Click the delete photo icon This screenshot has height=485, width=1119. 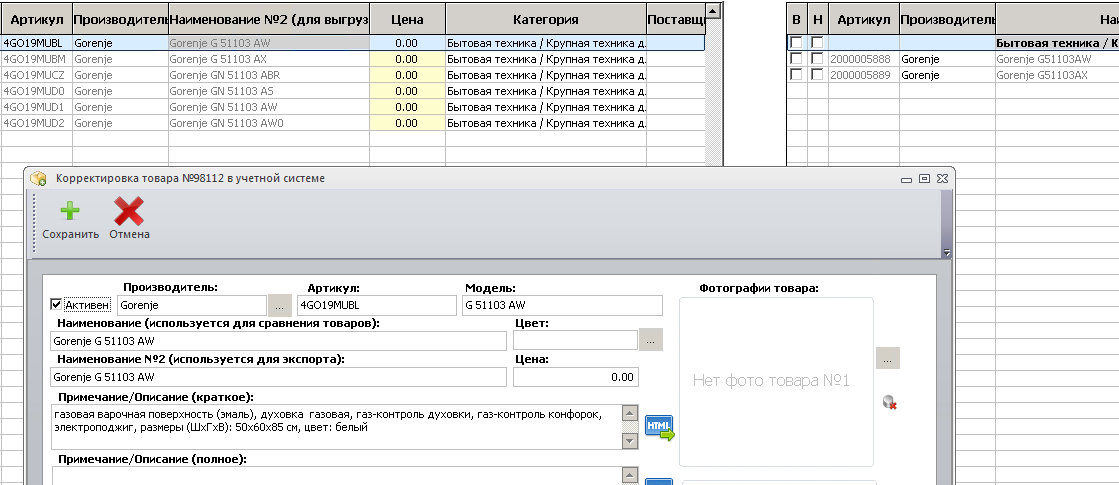889,403
